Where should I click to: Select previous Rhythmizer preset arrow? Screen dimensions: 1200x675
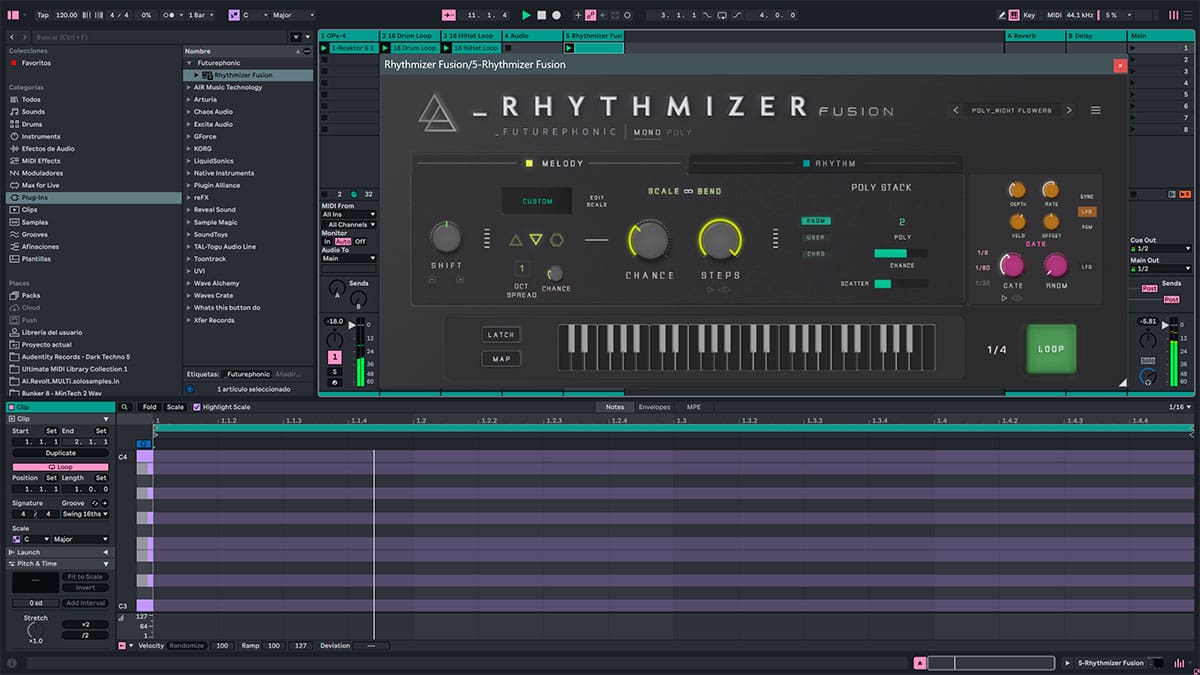[x=956, y=110]
